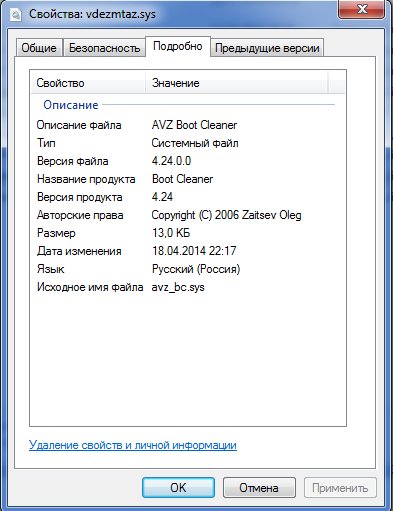
Task: Switch to the Общие tab
Action: (39, 48)
